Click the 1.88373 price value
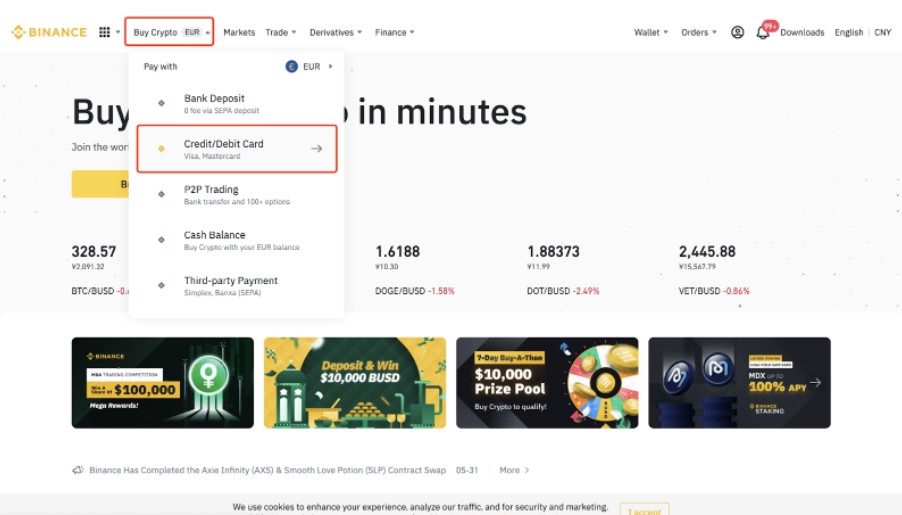 click(553, 251)
